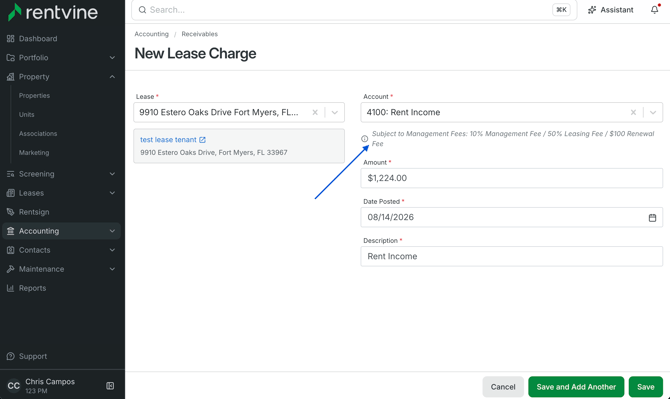
Task: Click the search magnifier icon
Action: tap(142, 10)
